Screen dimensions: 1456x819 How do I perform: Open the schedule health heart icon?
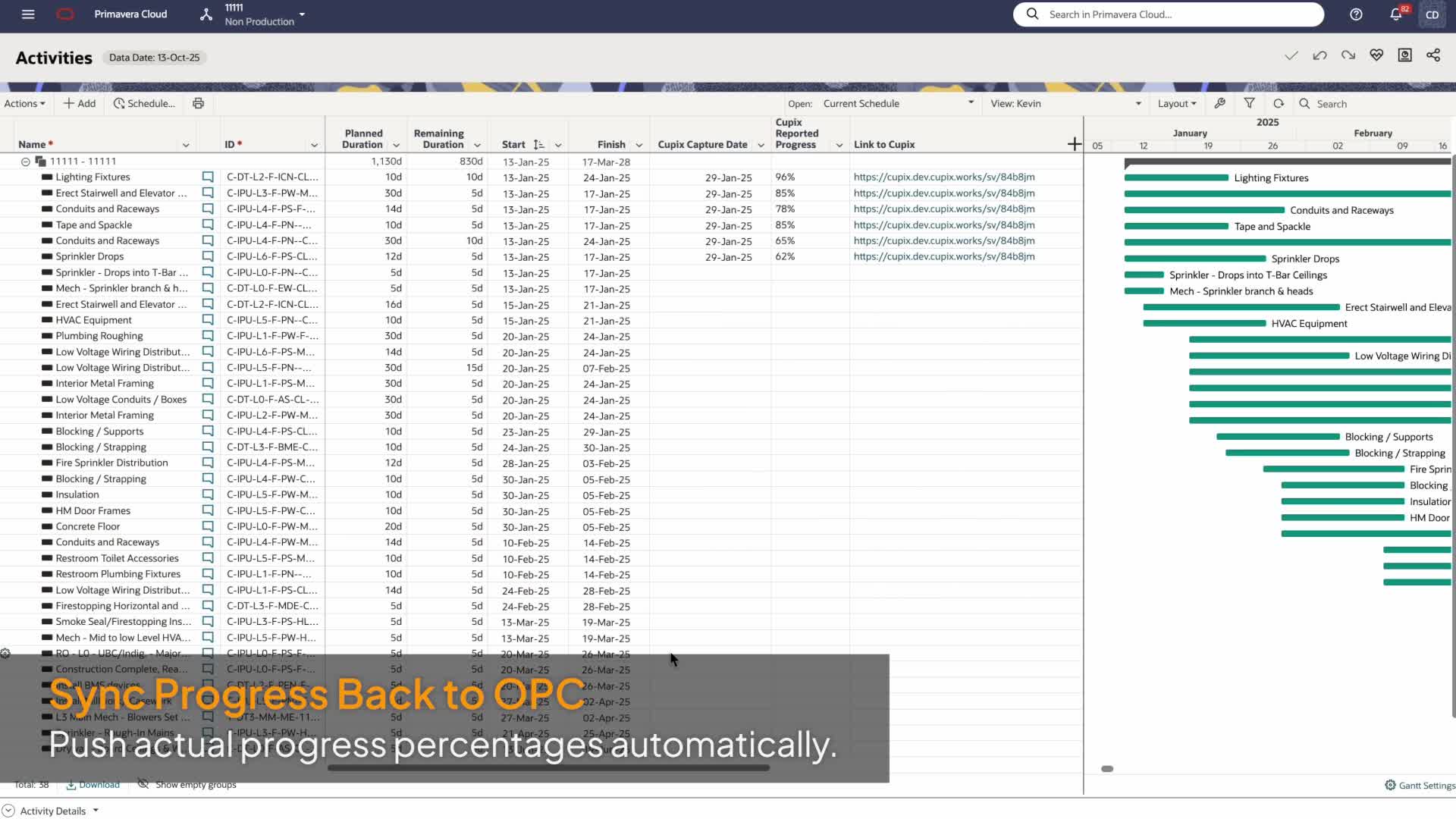click(1376, 55)
